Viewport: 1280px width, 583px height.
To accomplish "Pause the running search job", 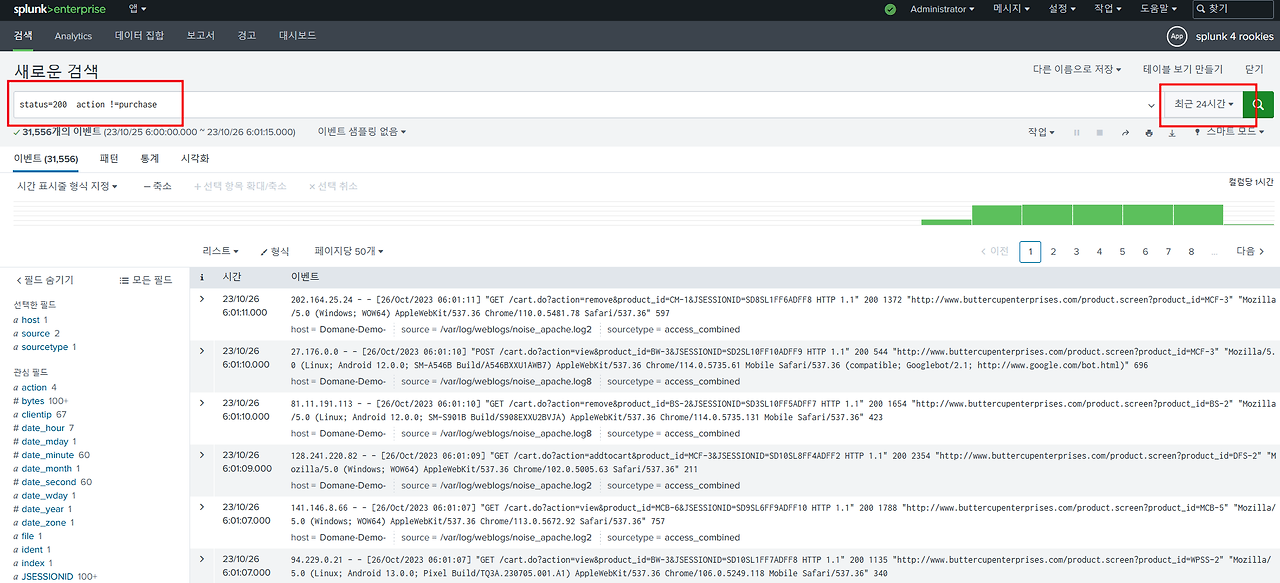I will pos(1077,132).
